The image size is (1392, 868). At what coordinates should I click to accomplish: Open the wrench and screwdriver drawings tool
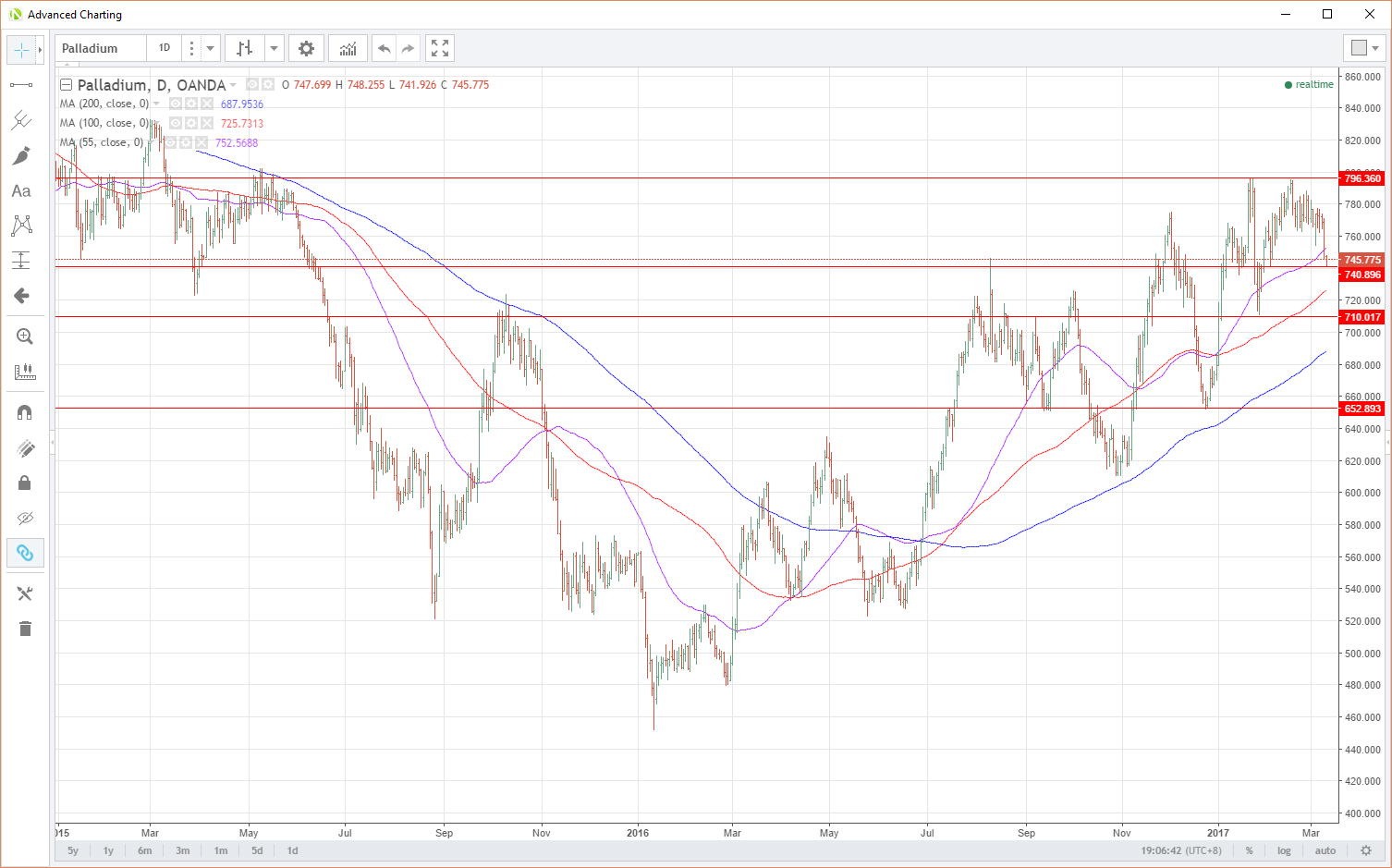coord(25,593)
